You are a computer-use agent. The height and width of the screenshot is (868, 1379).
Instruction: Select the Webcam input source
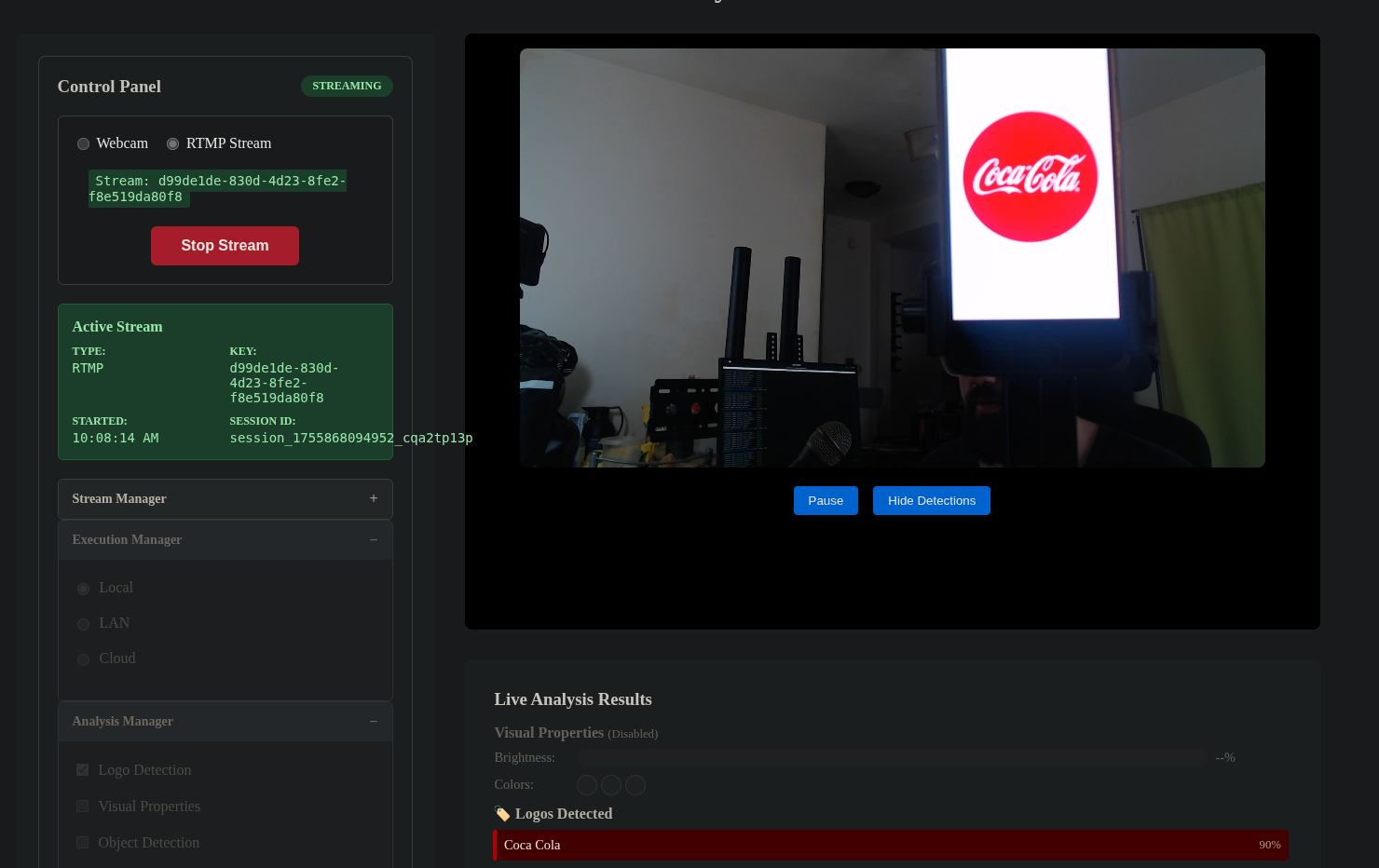click(83, 143)
